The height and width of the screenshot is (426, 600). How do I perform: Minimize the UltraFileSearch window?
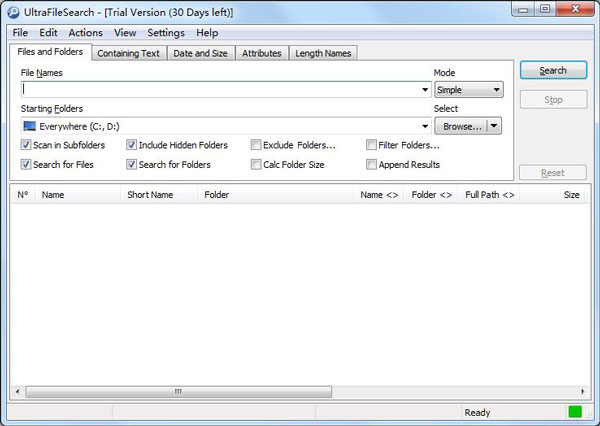coord(523,10)
